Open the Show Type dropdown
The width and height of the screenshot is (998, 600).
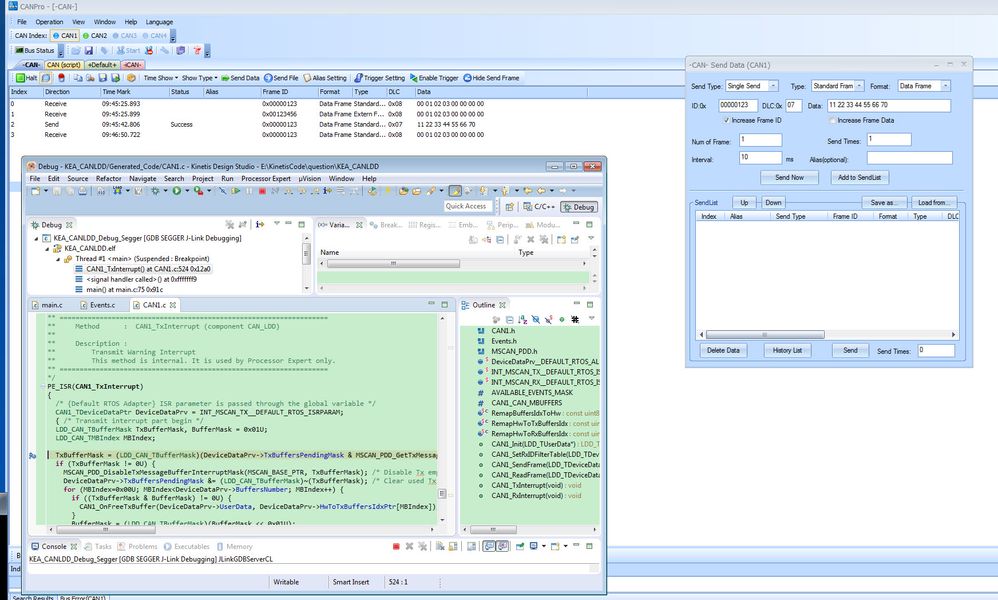[x=199, y=78]
